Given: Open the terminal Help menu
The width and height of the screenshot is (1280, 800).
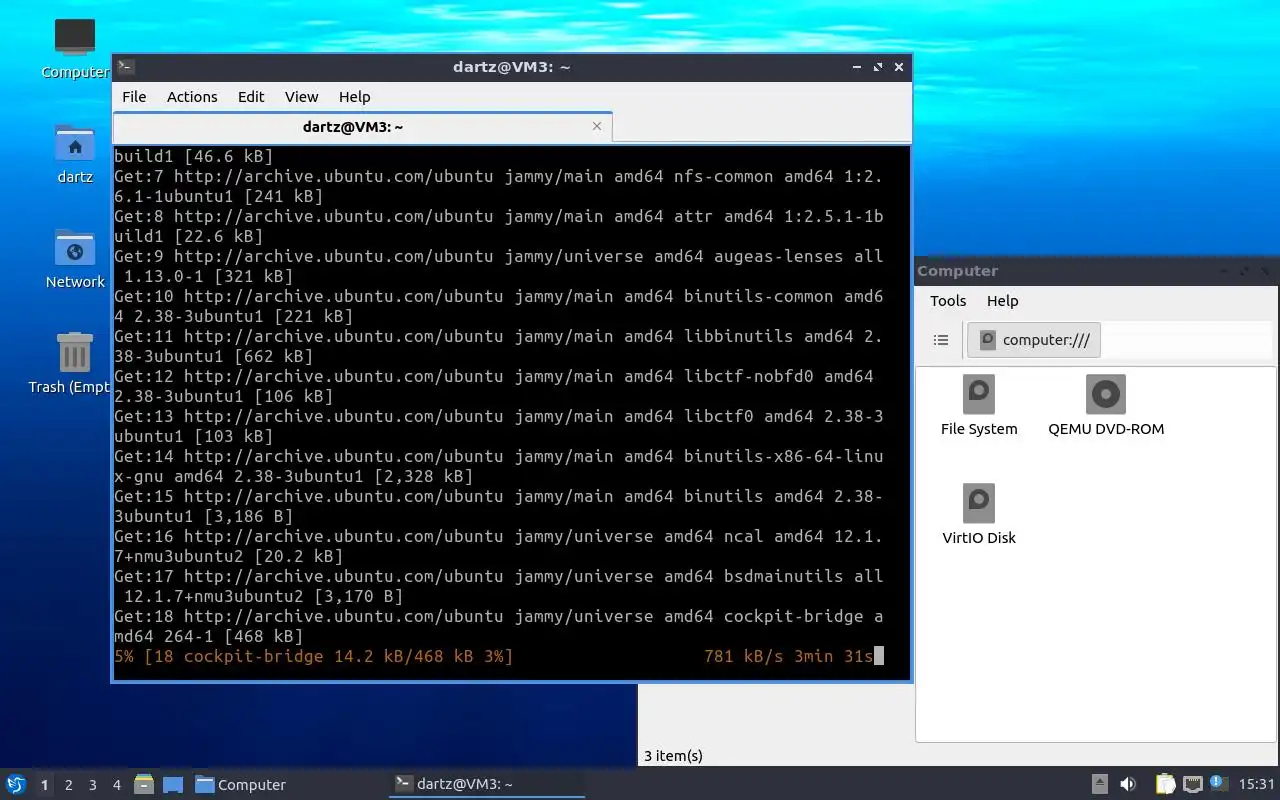Looking at the screenshot, I should [354, 97].
